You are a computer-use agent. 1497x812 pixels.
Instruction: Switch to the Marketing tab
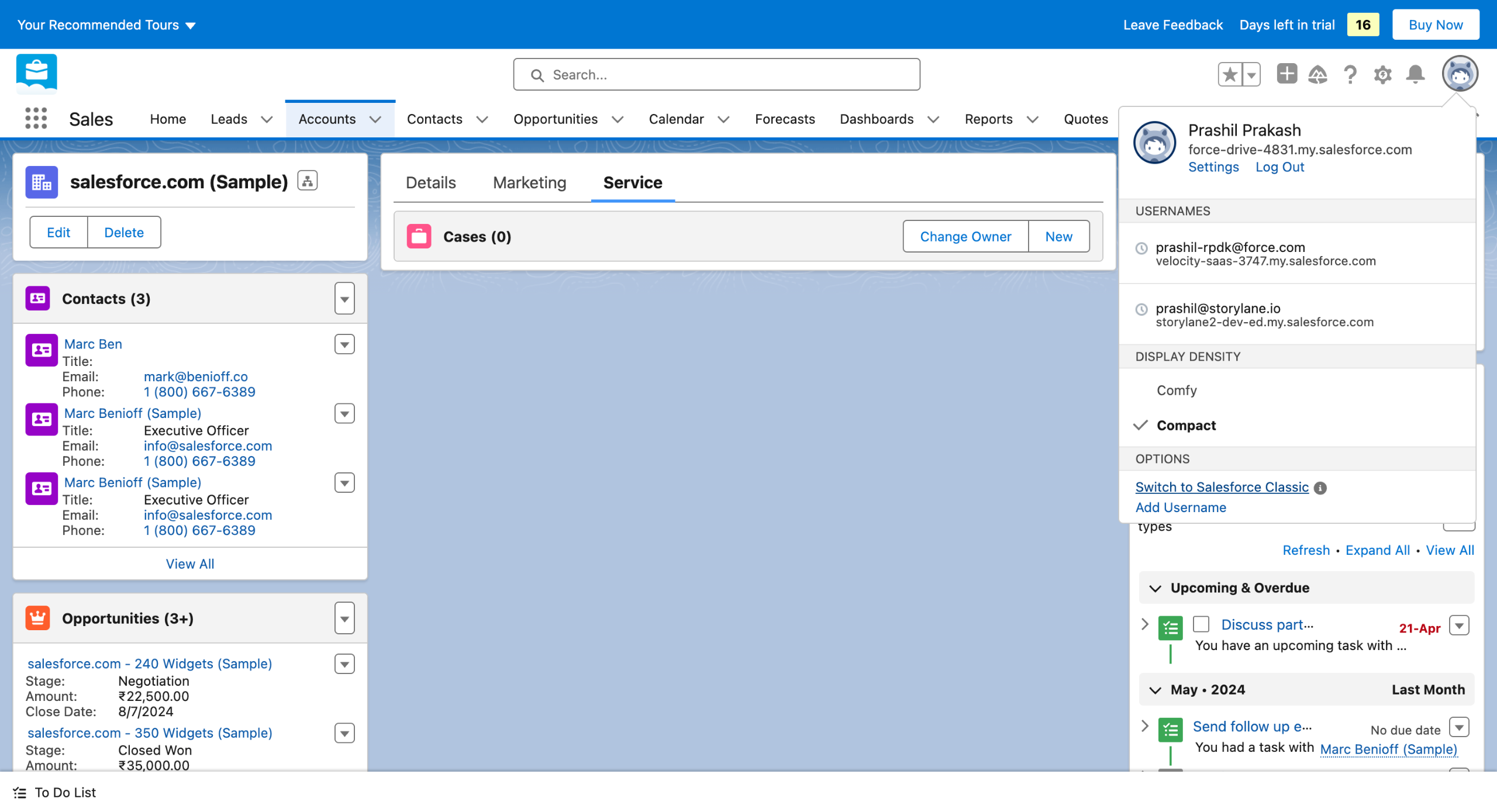(x=530, y=182)
